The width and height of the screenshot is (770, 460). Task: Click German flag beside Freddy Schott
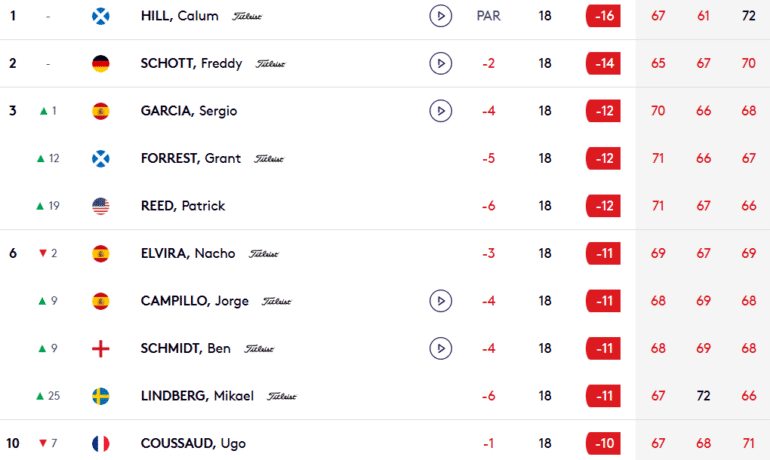pos(100,64)
